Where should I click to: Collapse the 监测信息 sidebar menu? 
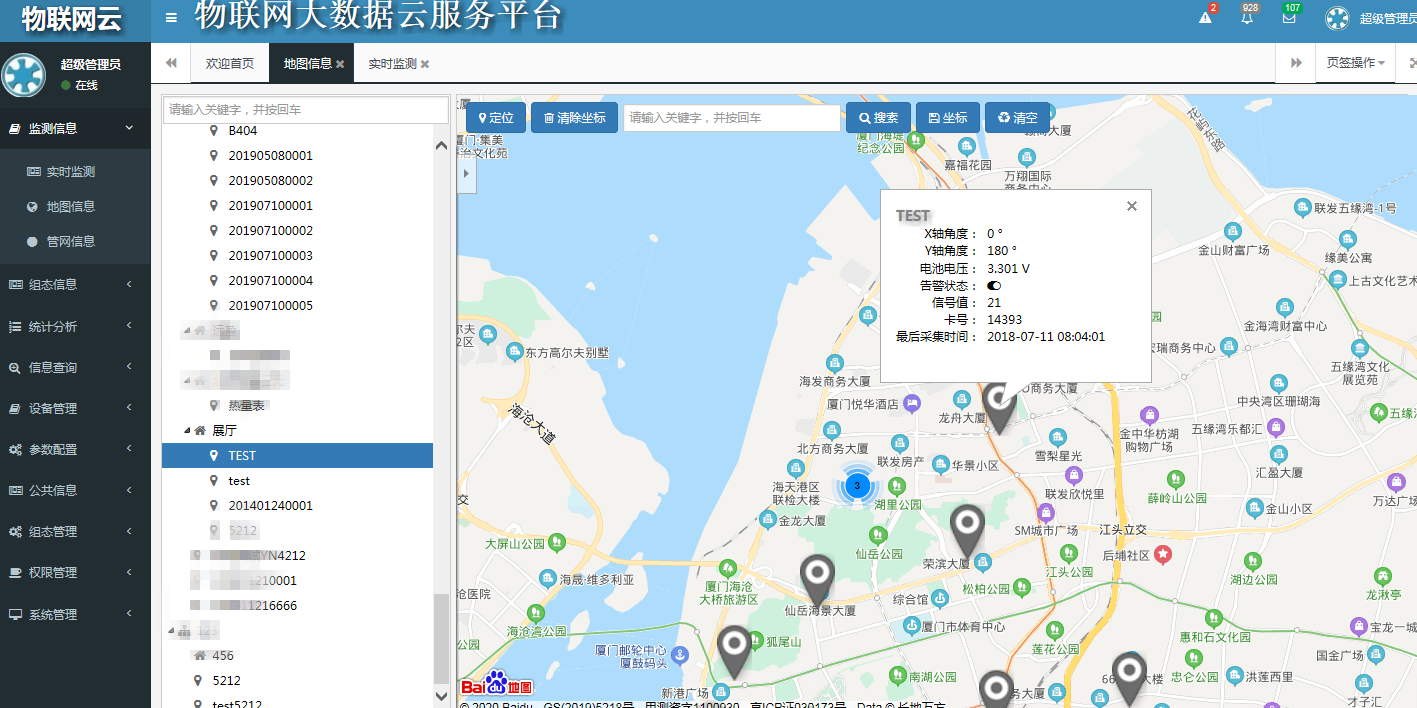click(75, 128)
